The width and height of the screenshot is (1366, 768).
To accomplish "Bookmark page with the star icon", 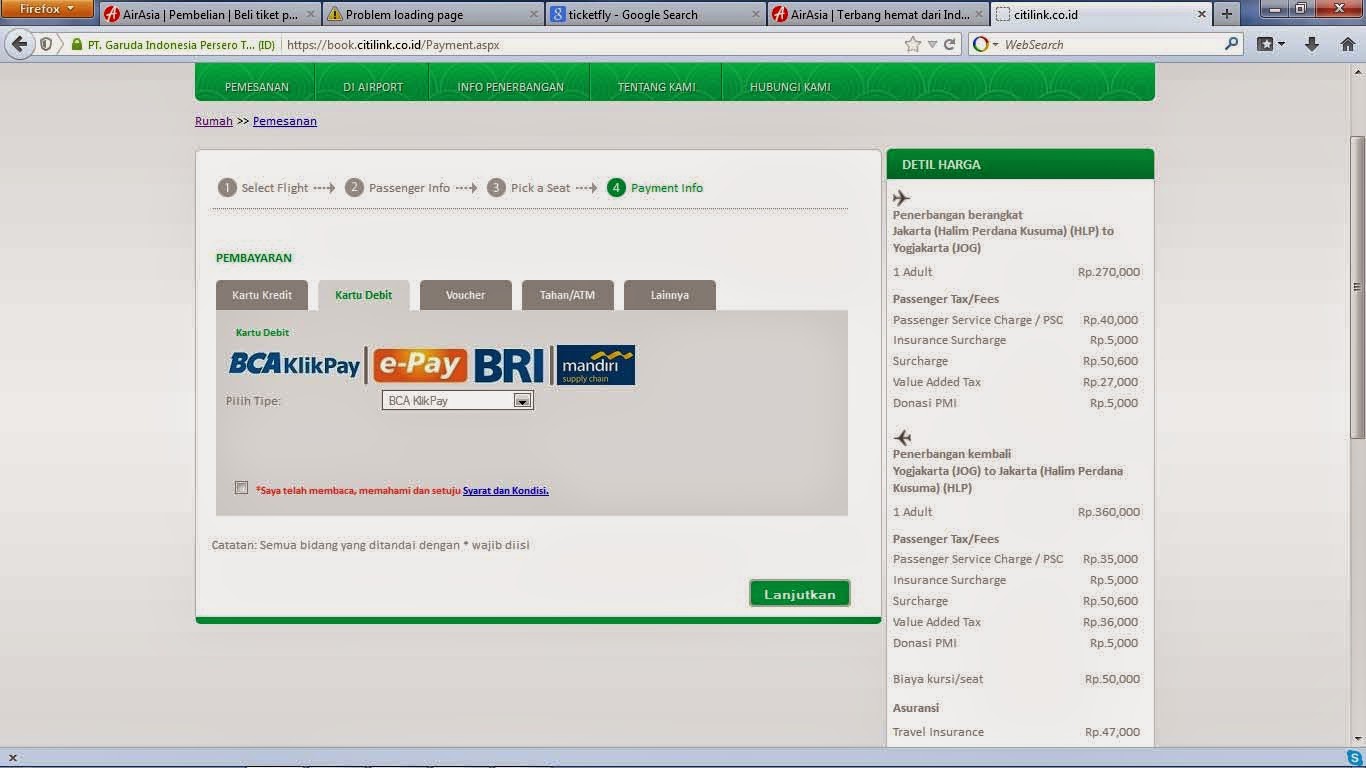I will click(x=912, y=44).
